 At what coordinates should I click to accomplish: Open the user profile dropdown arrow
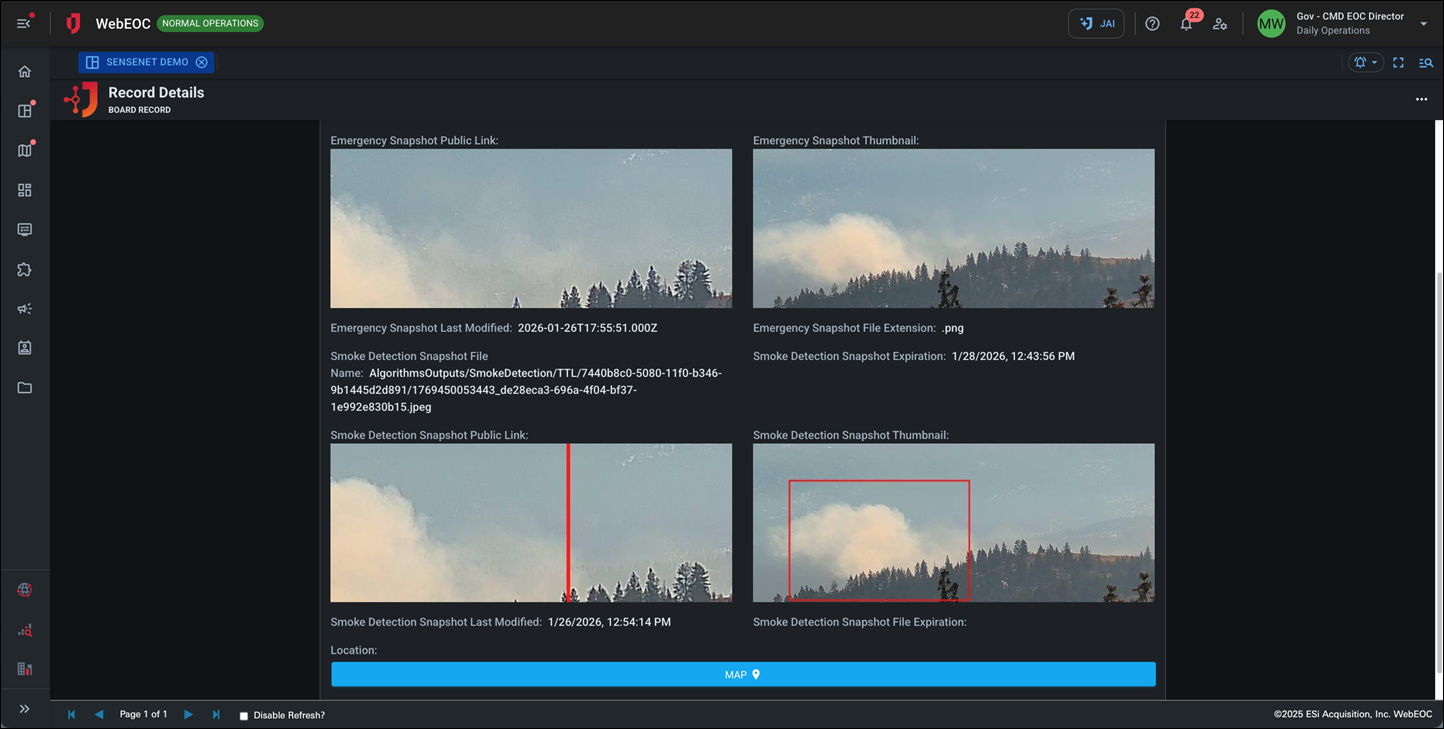pos(1424,23)
